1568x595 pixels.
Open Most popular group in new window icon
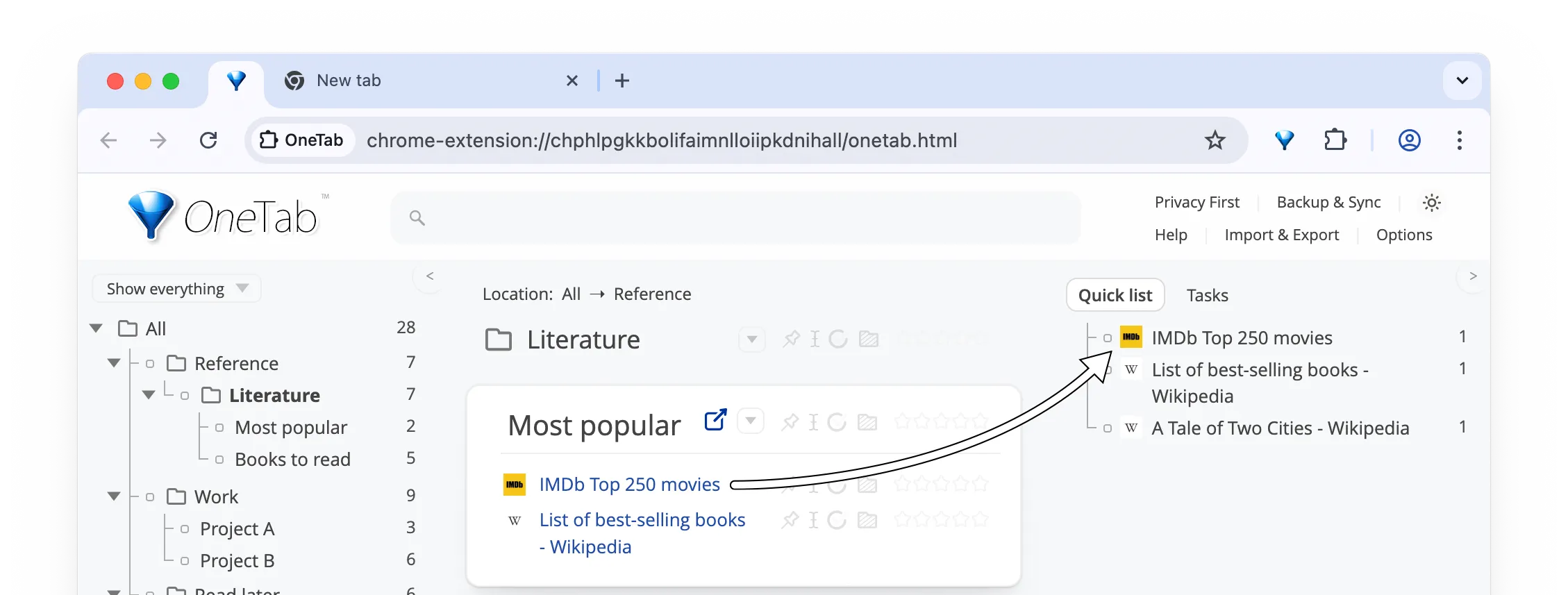coord(715,420)
